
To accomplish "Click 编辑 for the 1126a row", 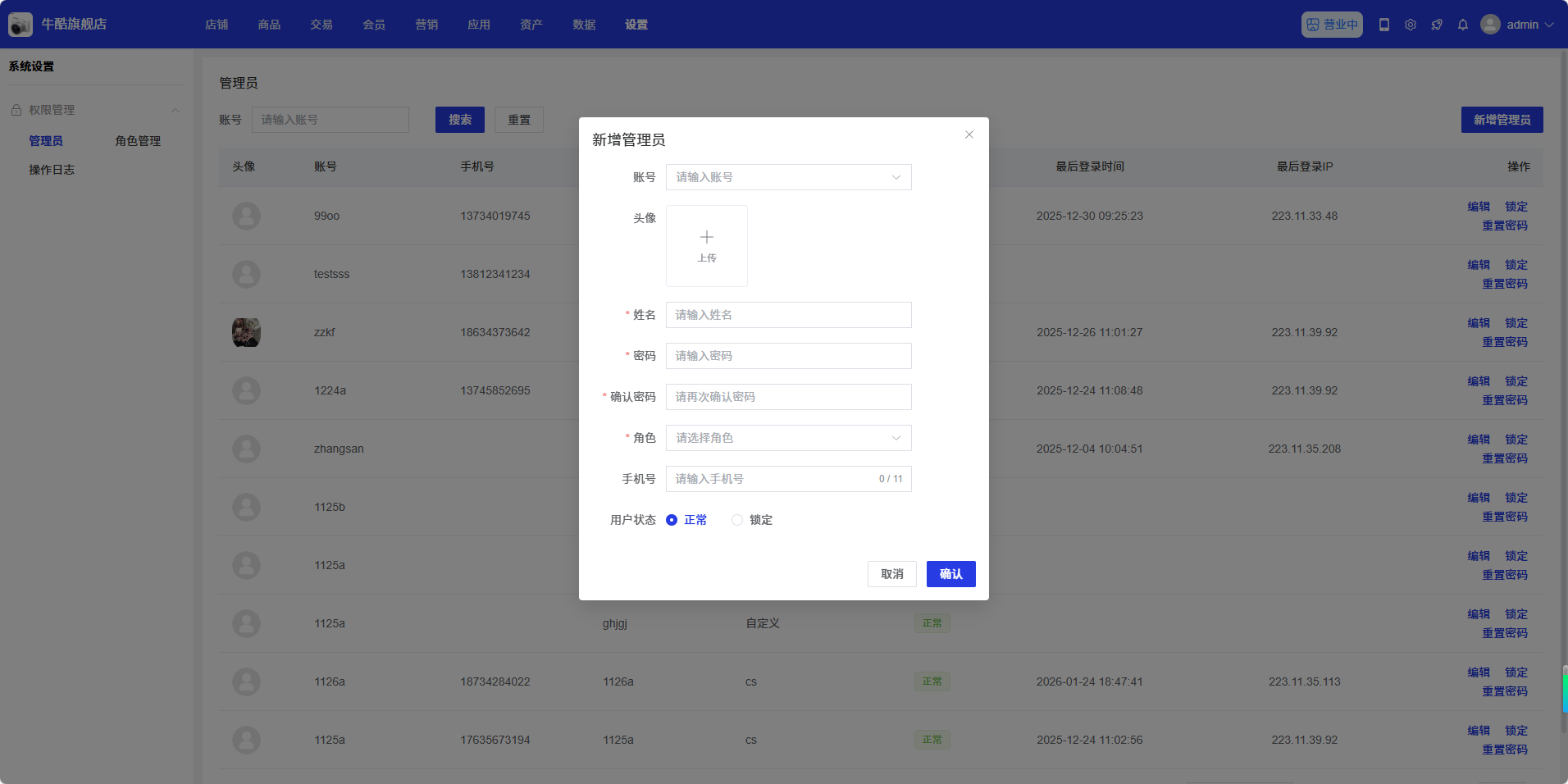I will tap(1479, 672).
